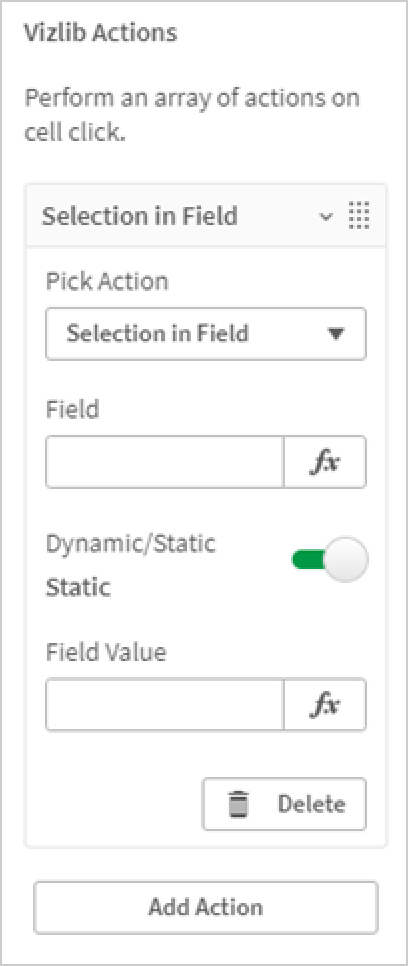This screenshot has height=966, width=408.
Task: Click the Field Value label
Action: coord(106,652)
